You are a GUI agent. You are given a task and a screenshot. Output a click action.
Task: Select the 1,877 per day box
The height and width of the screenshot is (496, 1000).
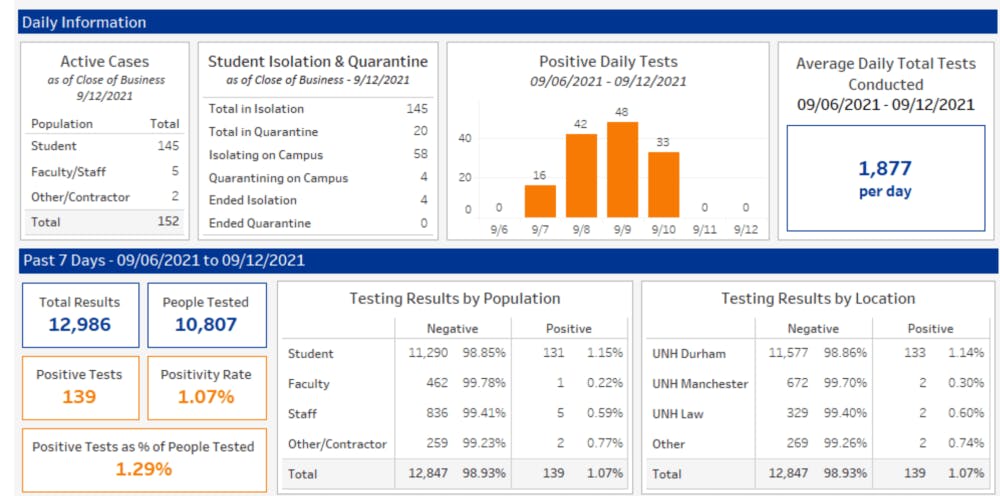point(885,178)
